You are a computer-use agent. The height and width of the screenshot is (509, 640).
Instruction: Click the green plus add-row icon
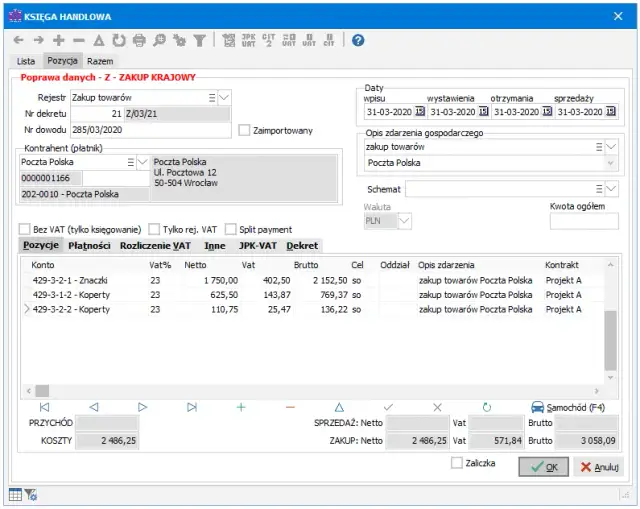[240, 407]
